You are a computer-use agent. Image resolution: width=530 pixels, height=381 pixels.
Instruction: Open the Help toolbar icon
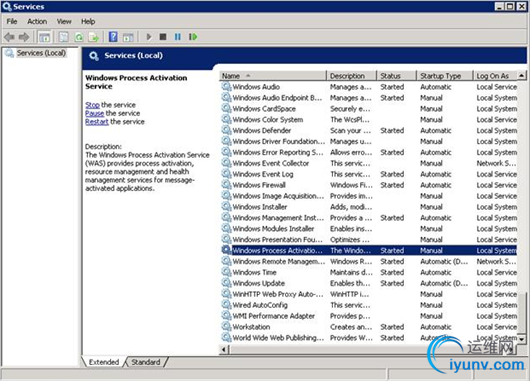113,37
